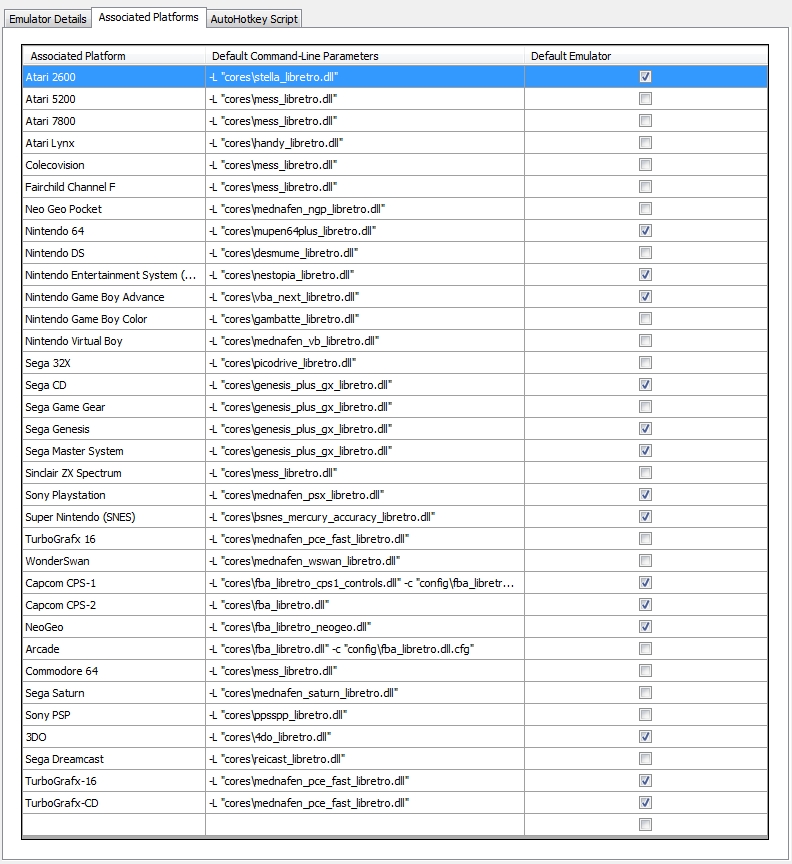The image size is (792, 864).
Task: Check Default Emulator for Arcade row
Action: [645, 649]
